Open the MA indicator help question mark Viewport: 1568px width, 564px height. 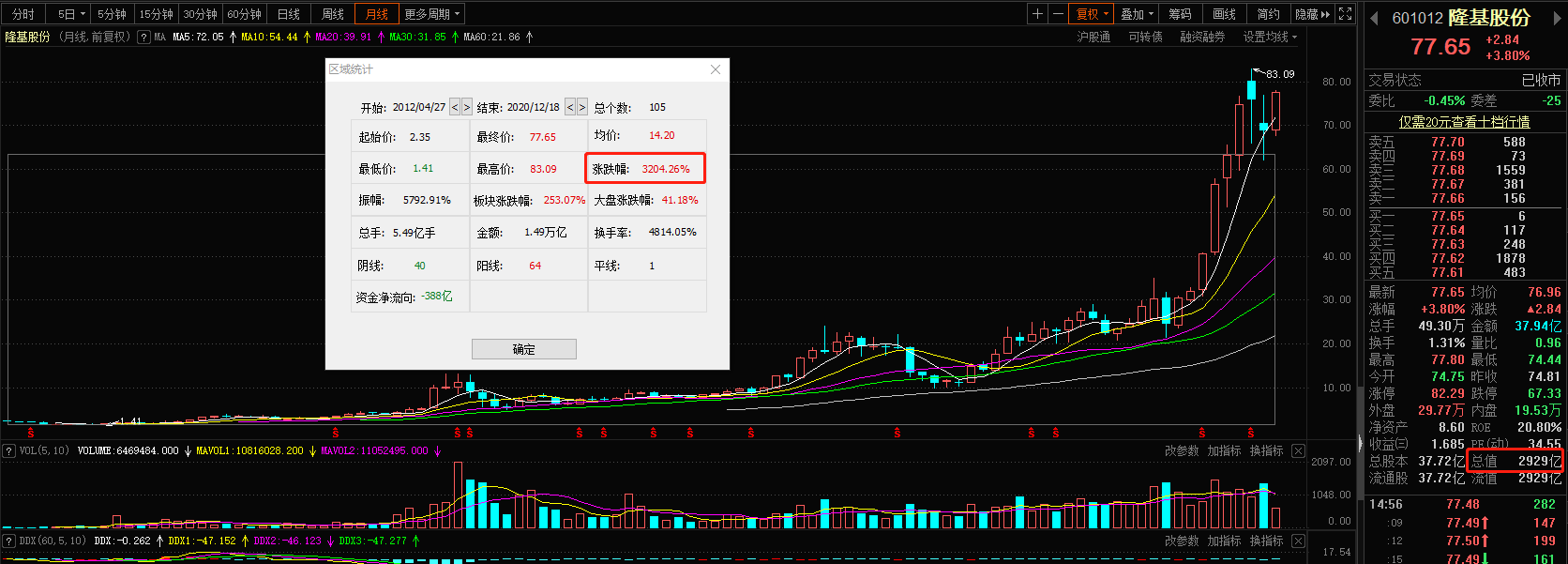click(143, 38)
